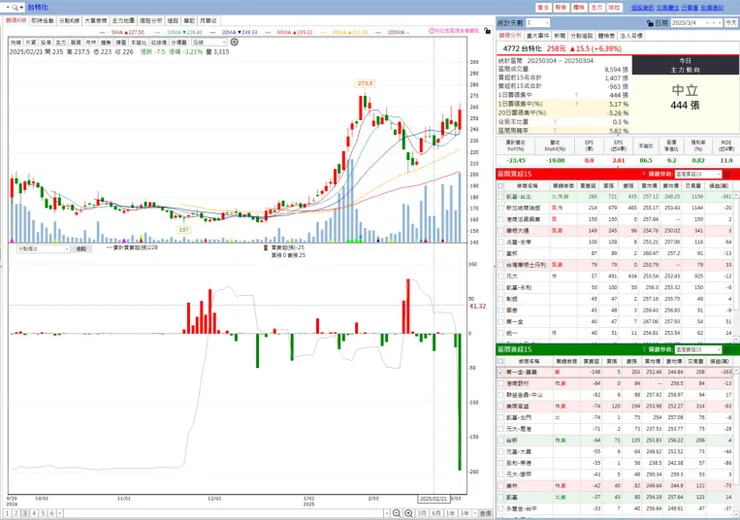This screenshot has height=520, width=740.
Task: Click the zoom-out magnifier below the chart
Action: point(396,513)
